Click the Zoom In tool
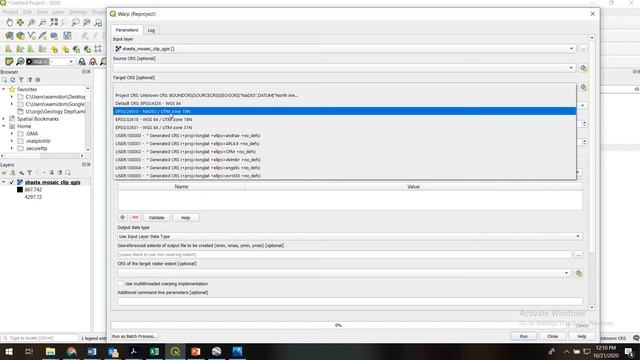Image resolution: width=640 pixels, height=360 pixels. pyautogui.click(x=31, y=22)
